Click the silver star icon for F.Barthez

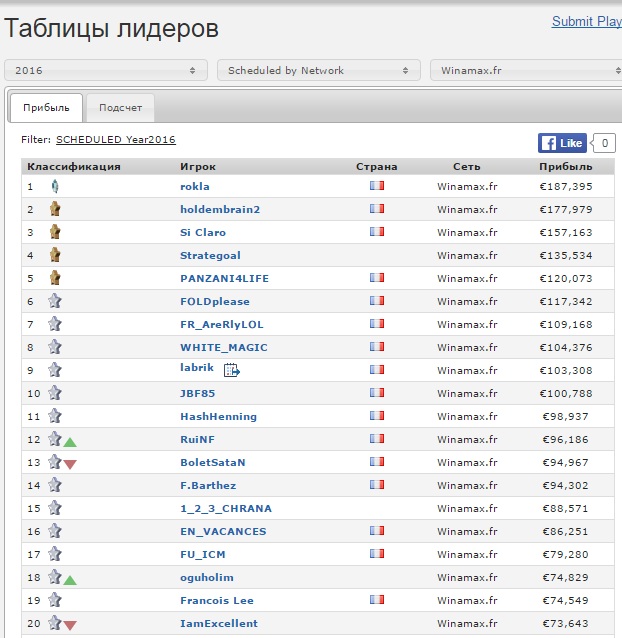pyautogui.click(x=55, y=485)
